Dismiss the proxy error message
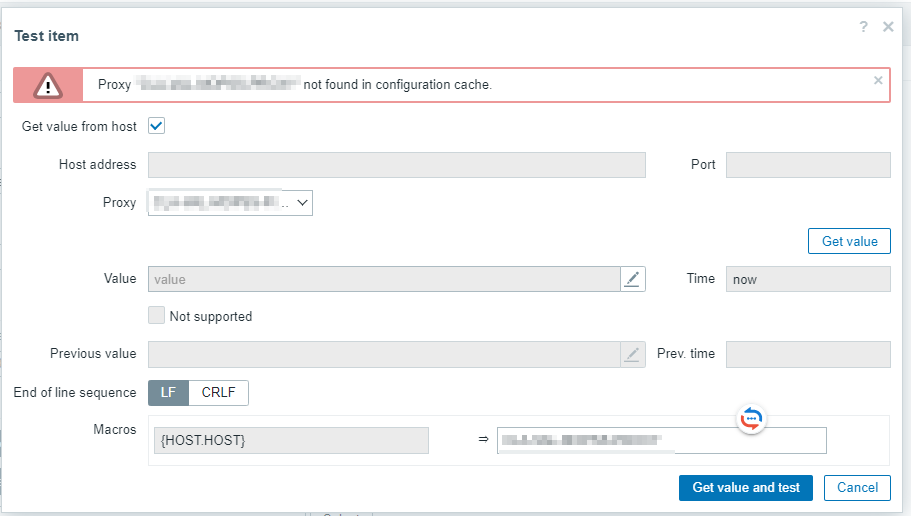Image resolution: width=911 pixels, height=516 pixels. click(x=878, y=81)
